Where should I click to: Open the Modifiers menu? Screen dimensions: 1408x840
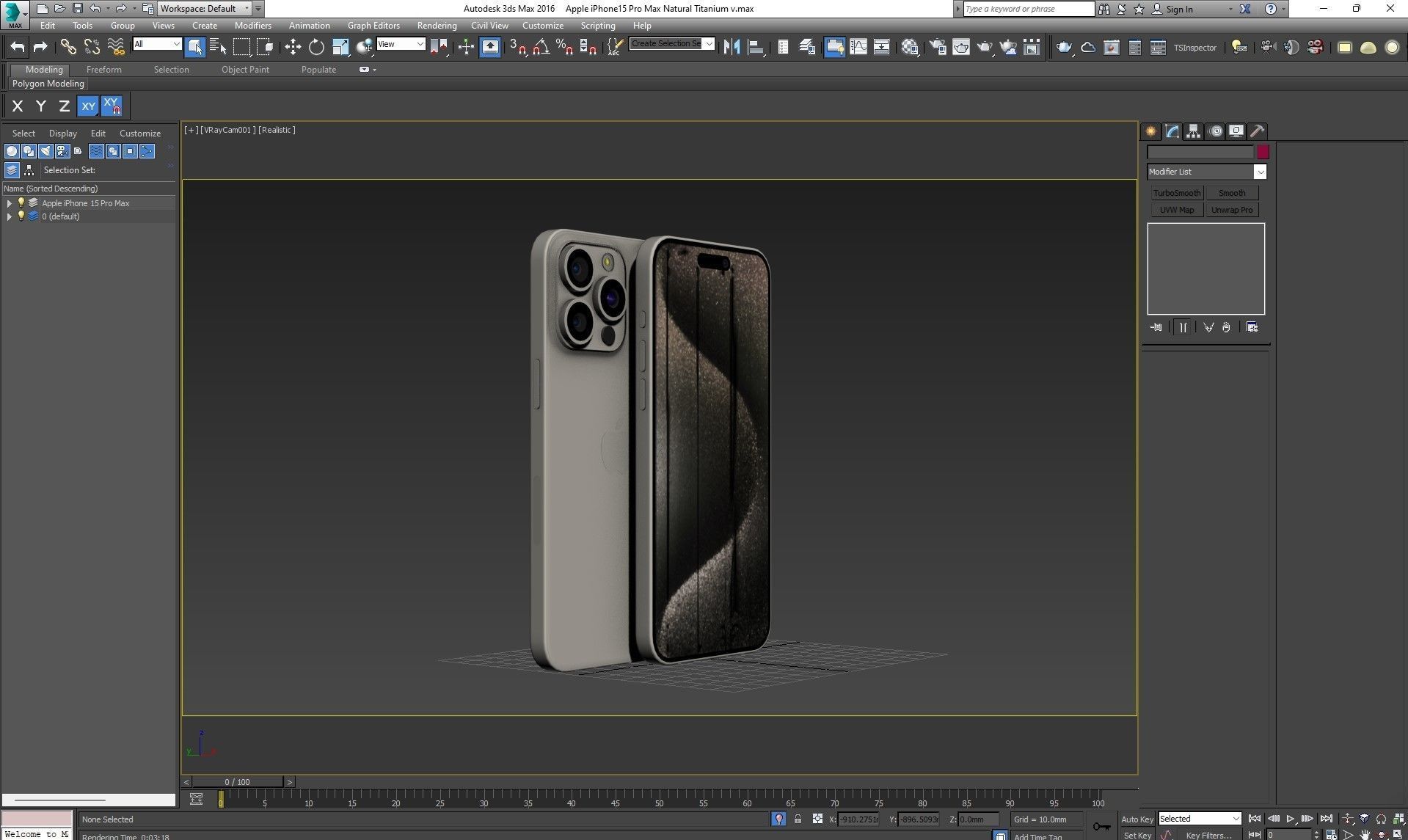click(252, 26)
